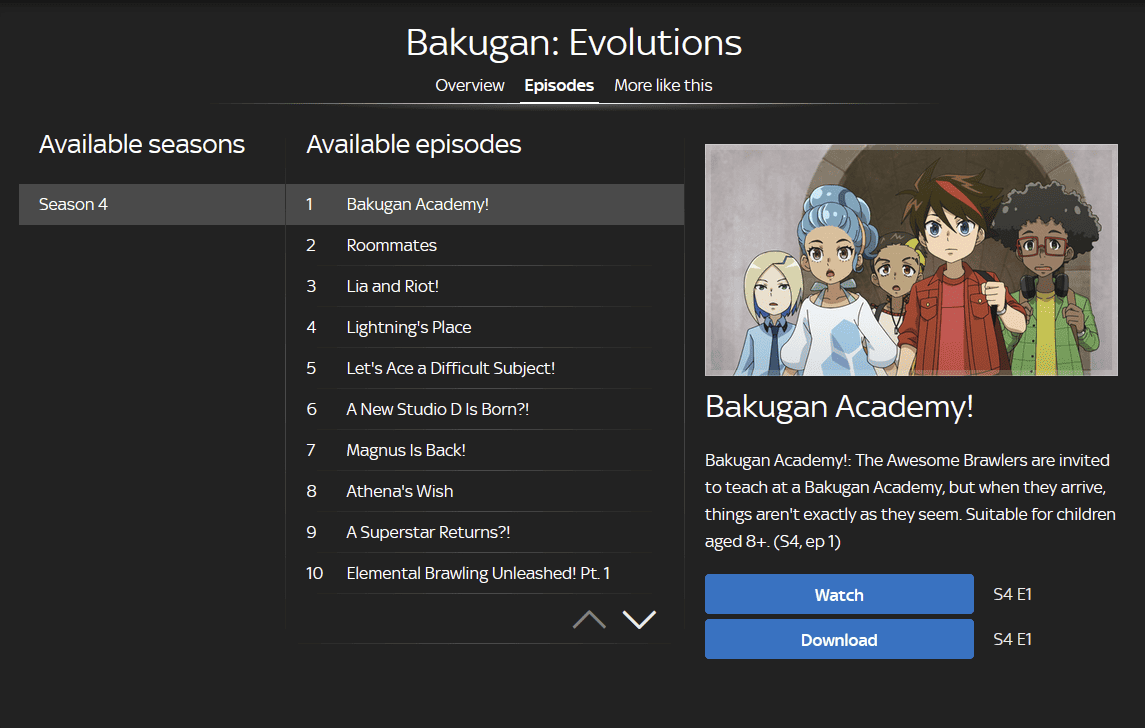This screenshot has width=1145, height=728.
Task: Click the Bakugan: Evolutions show title
Action: coord(573,43)
